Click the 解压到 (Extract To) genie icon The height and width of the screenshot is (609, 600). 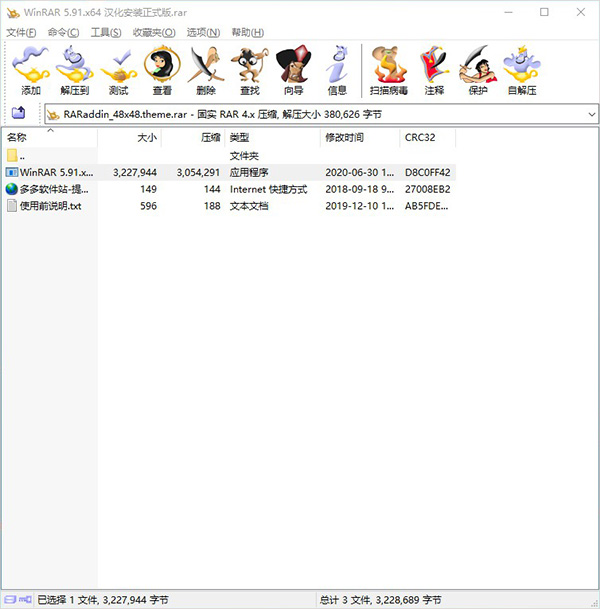coord(75,64)
